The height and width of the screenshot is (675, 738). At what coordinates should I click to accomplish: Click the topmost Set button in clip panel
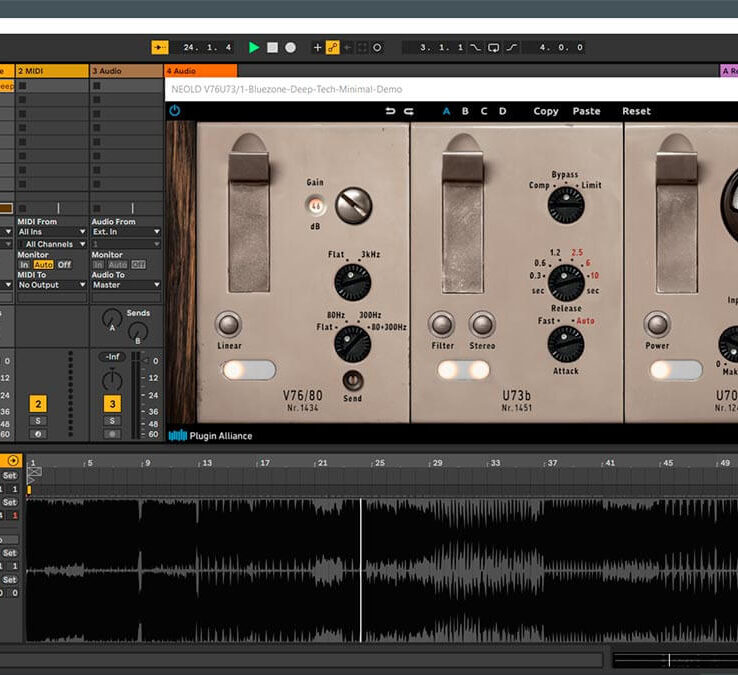(9, 475)
